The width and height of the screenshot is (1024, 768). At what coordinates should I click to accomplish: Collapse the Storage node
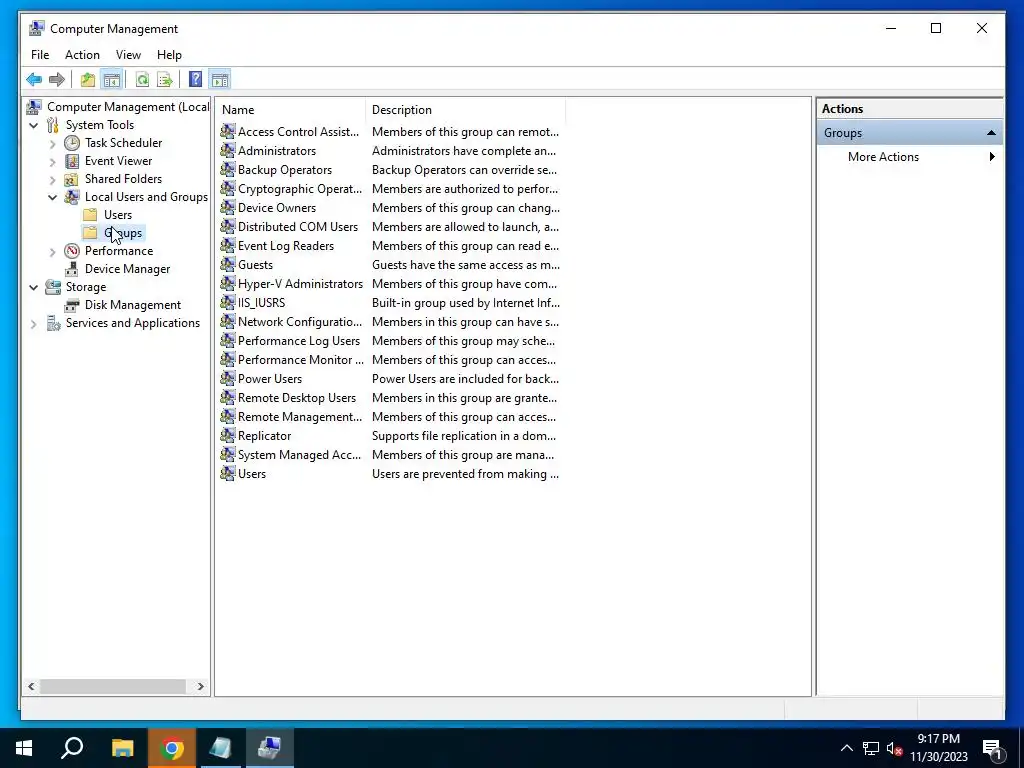(x=34, y=287)
